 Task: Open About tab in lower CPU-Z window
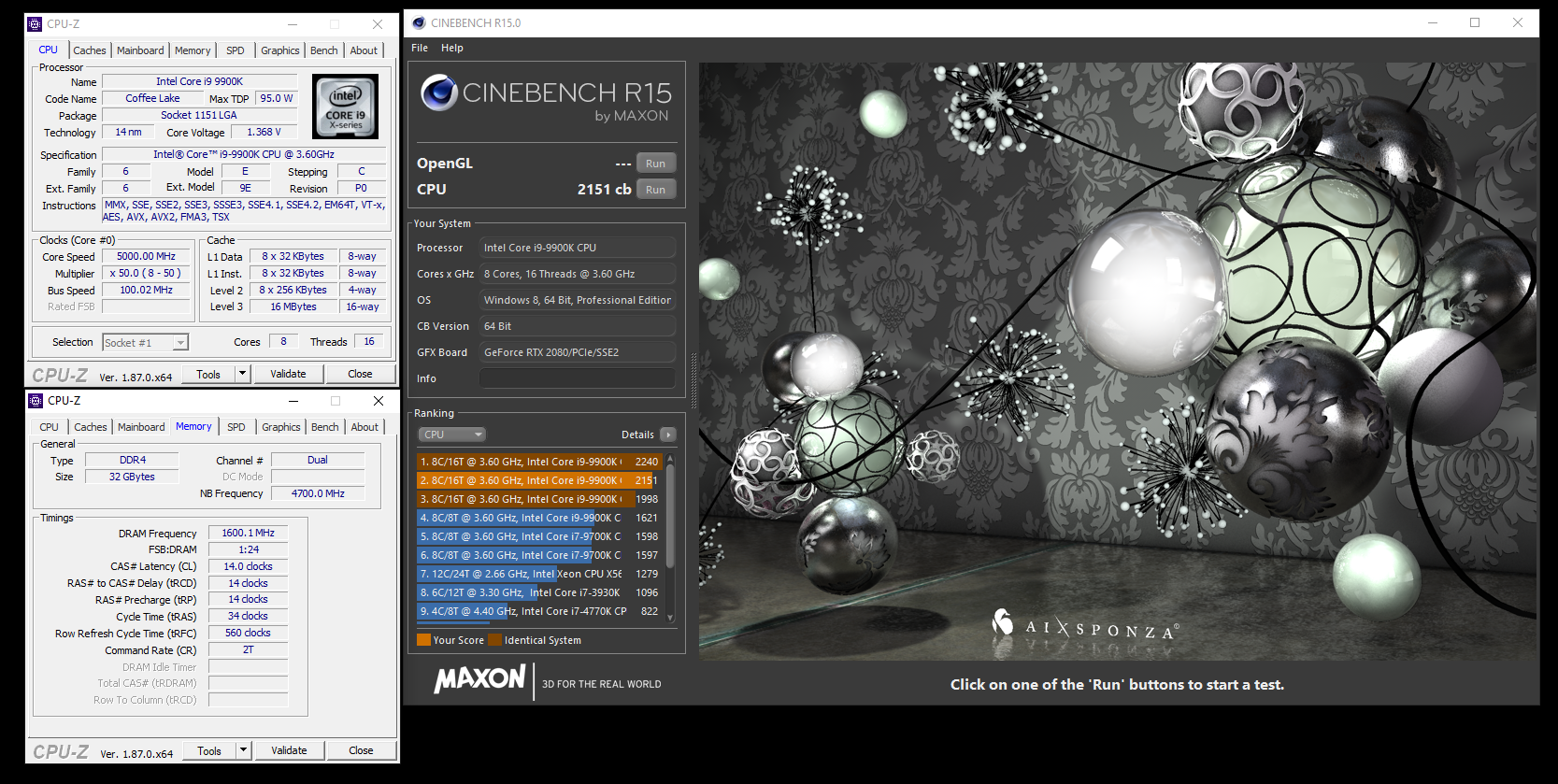364,427
